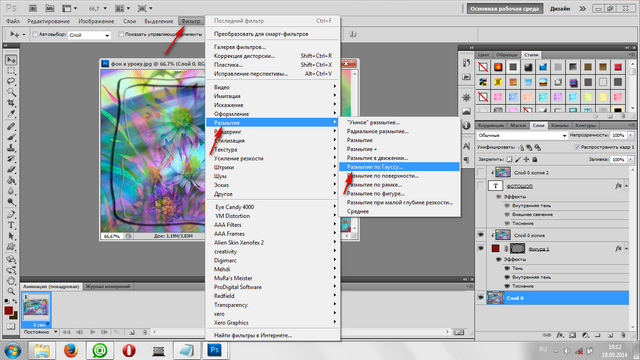Add a layer style via fx icon
The image size is (640, 360).
click(x=560, y=335)
